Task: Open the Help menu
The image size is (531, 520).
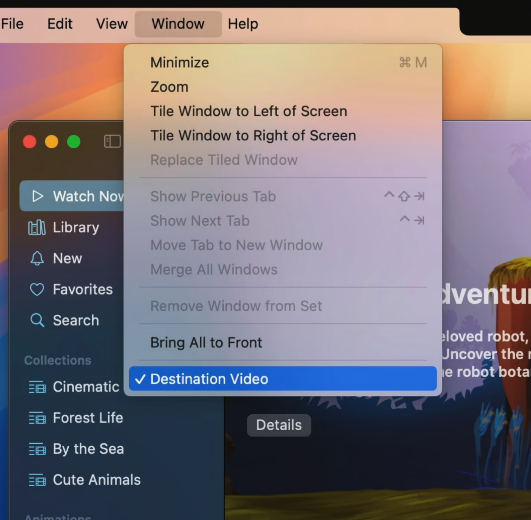Action: (243, 24)
